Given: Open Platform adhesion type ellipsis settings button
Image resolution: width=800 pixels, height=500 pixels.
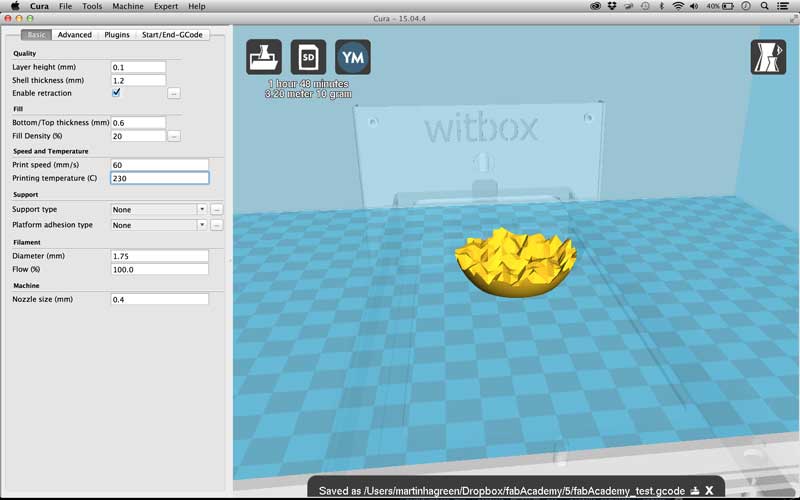Looking at the screenshot, I should coord(216,225).
